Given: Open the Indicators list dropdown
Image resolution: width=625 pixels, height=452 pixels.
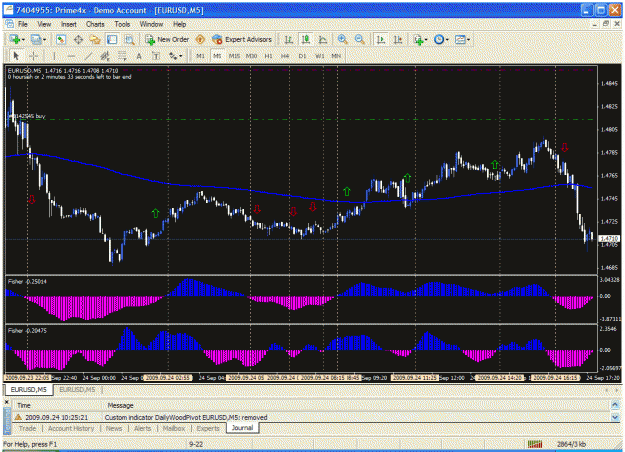Looking at the screenshot, I should coord(420,39).
